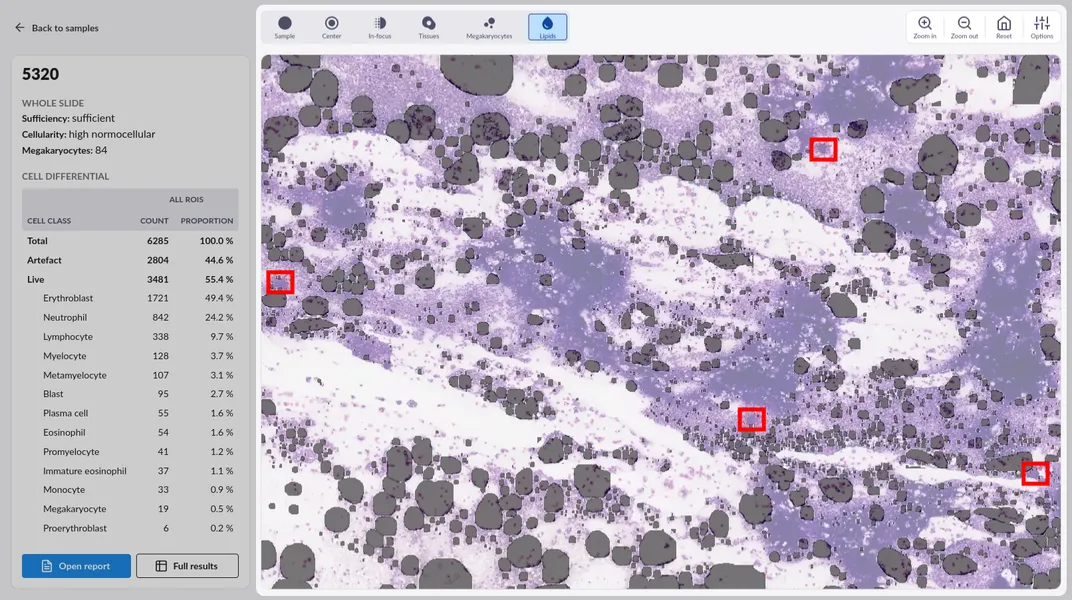Screen dimensions: 1072x600
Task: Show the In-focus overlay
Action: click(379, 27)
